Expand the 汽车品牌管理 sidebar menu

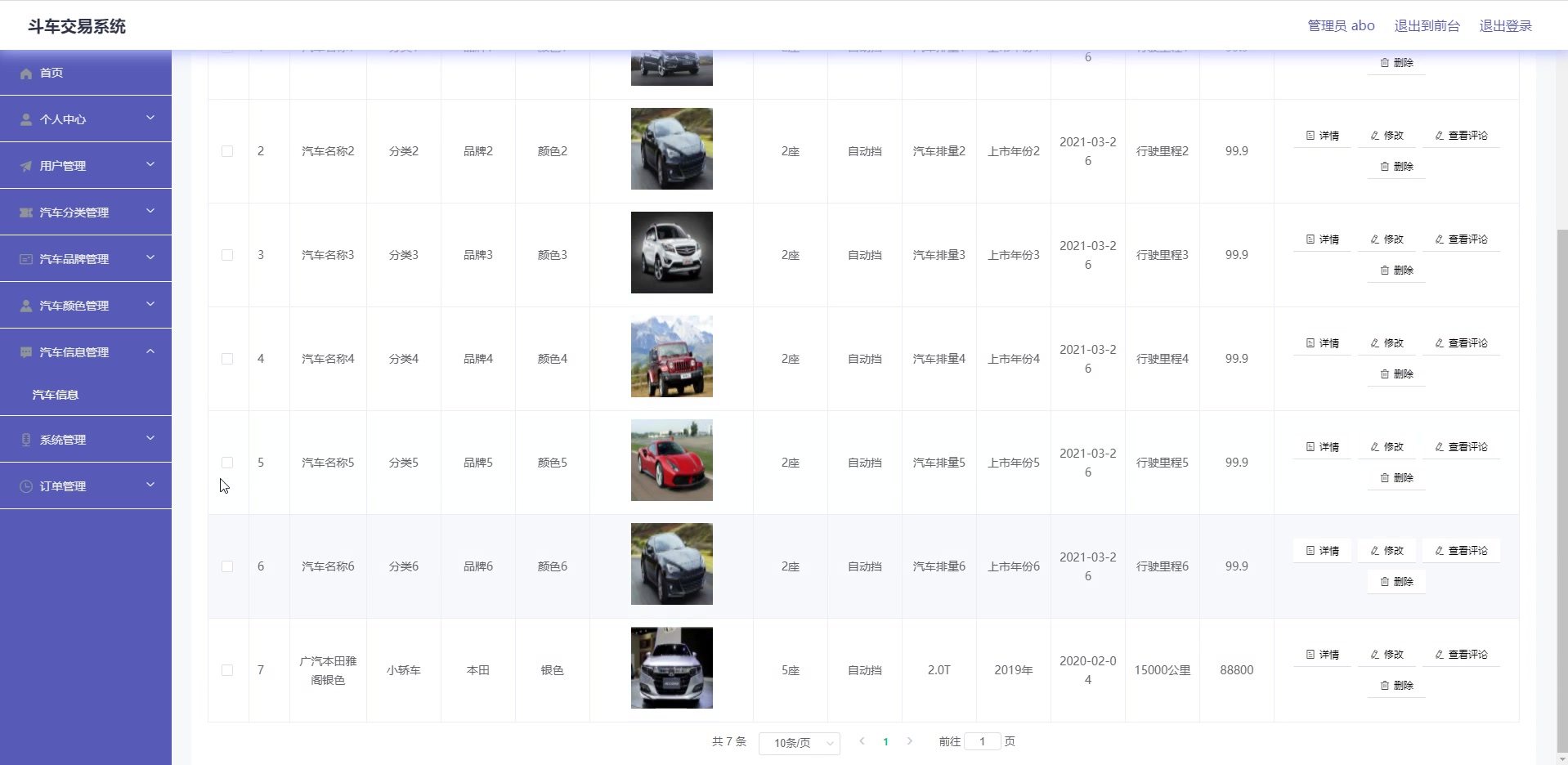tap(86, 259)
